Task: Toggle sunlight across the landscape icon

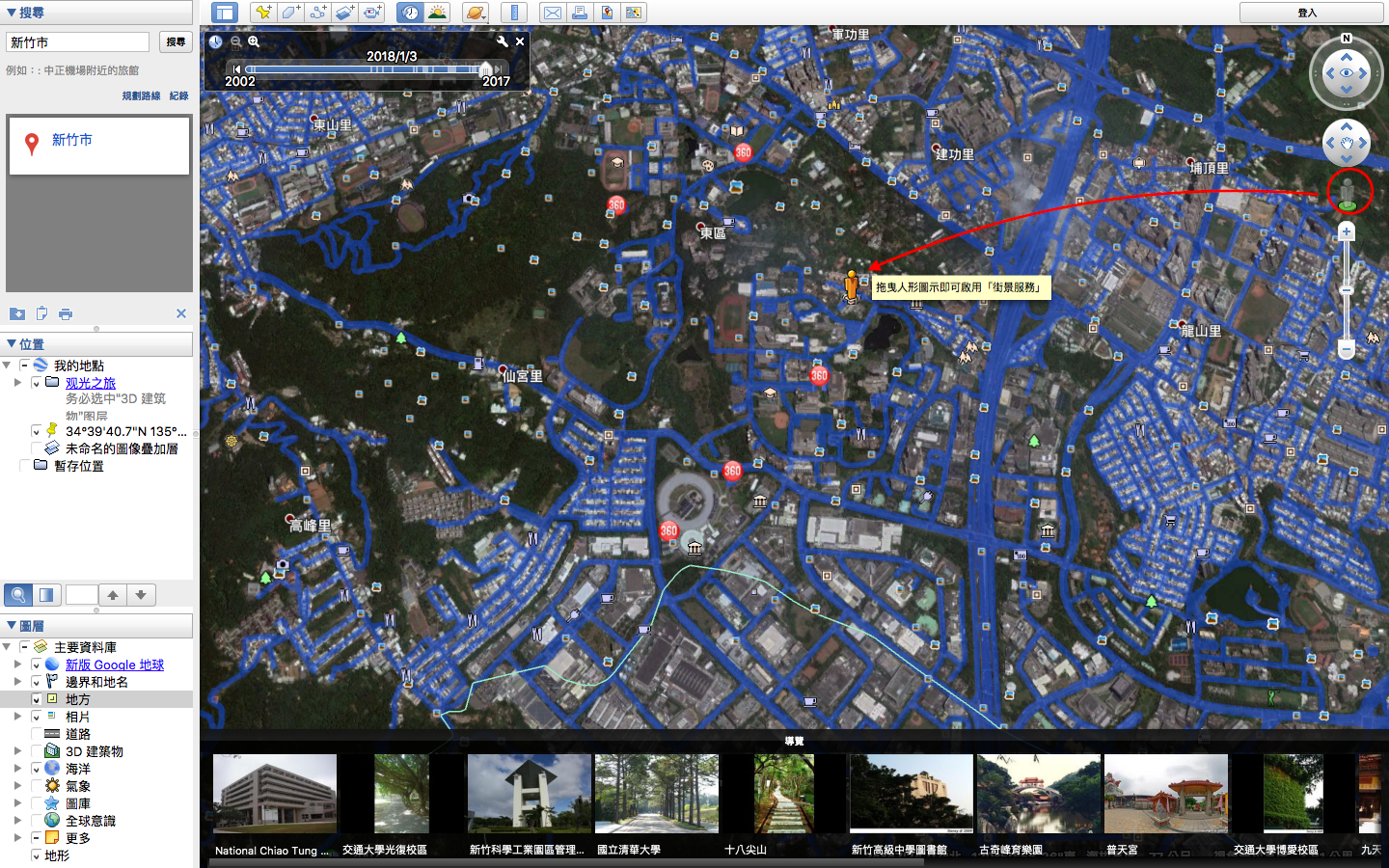Action: (437, 13)
